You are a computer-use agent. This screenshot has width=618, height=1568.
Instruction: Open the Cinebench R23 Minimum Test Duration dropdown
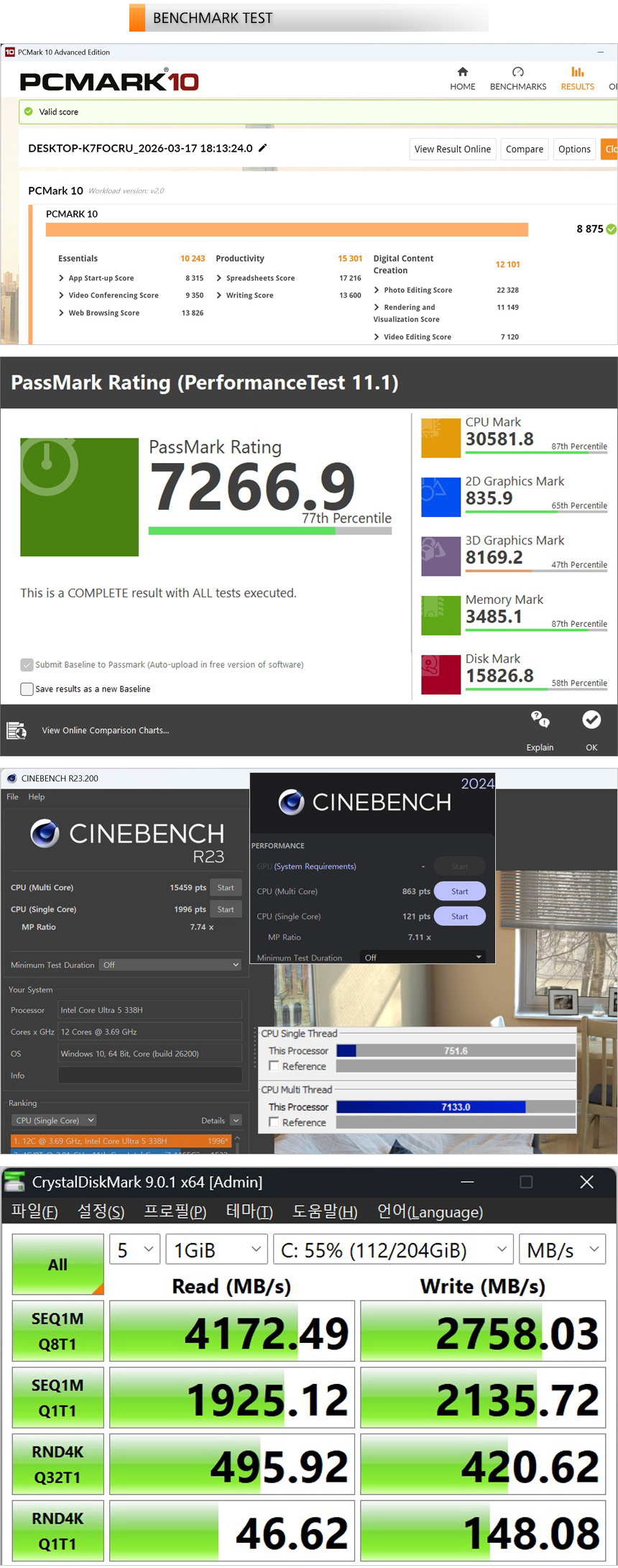pos(170,965)
